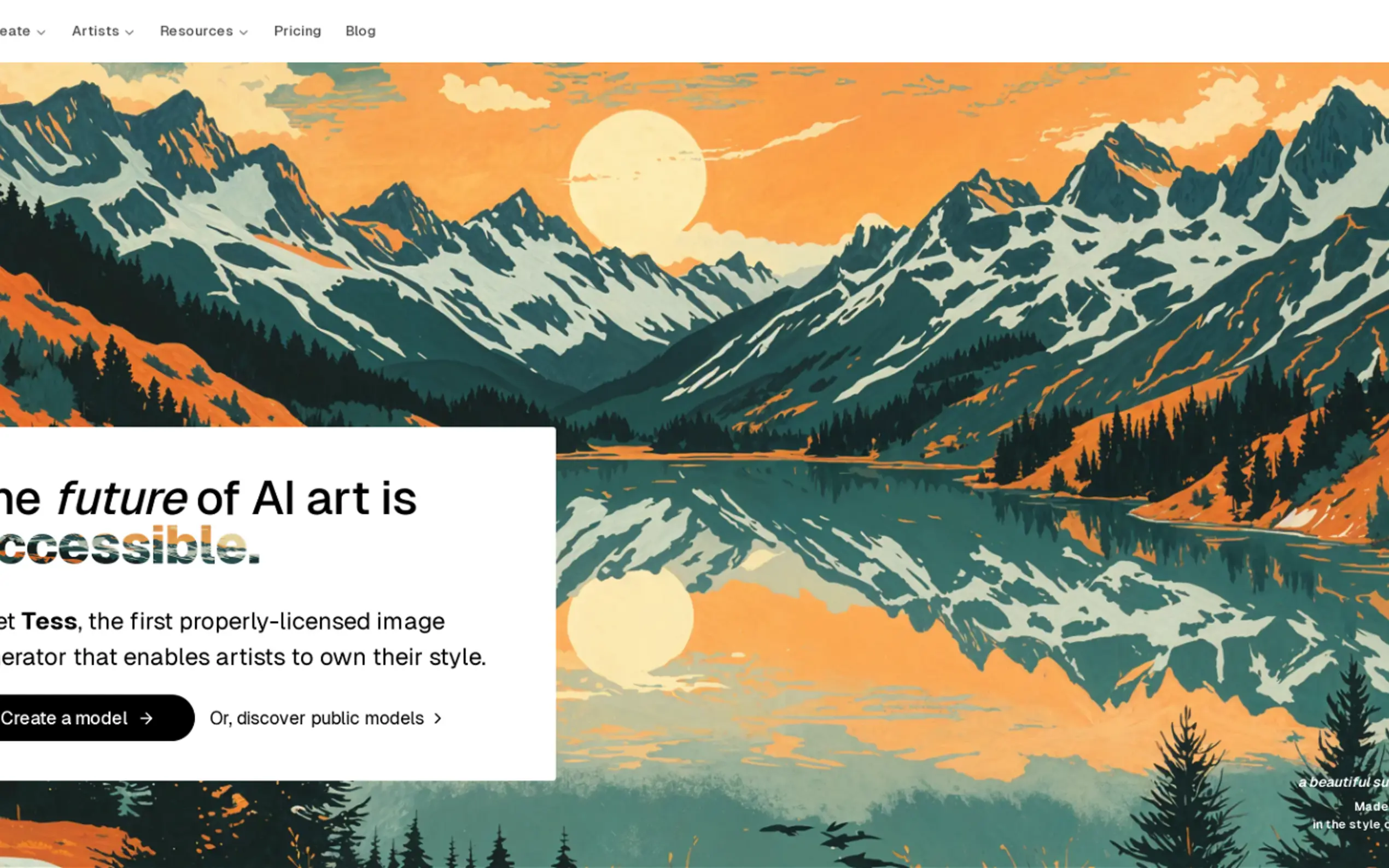Expand the chevron beside Resources

point(243,32)
